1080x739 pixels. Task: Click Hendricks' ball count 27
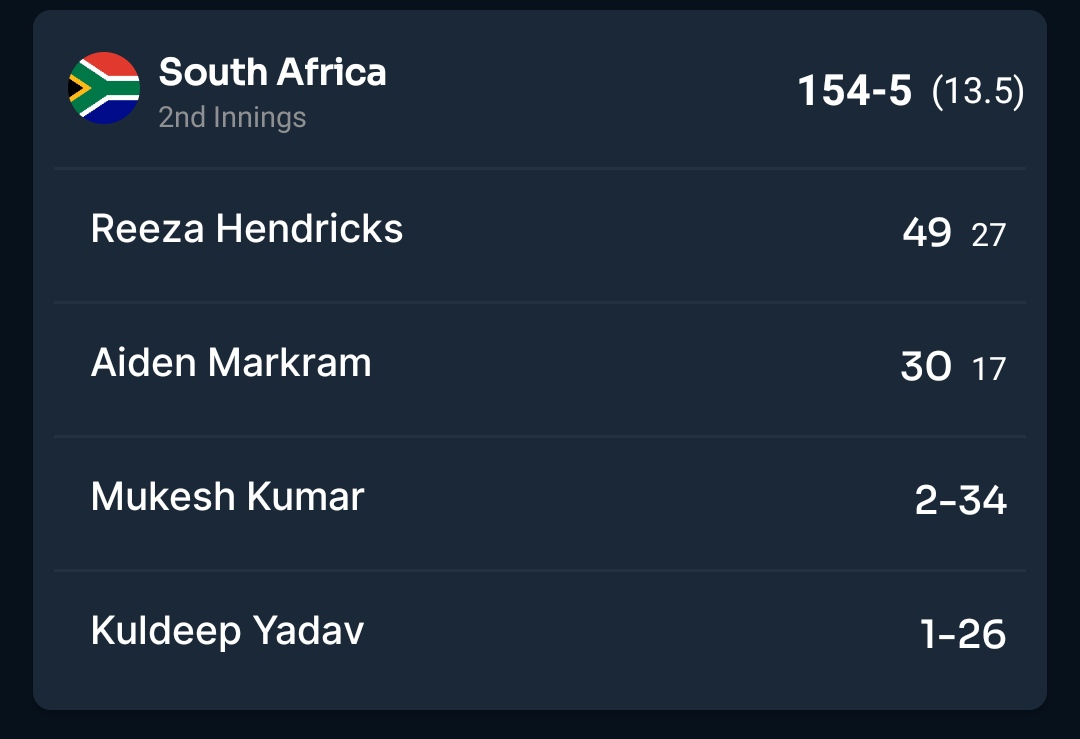991,235
